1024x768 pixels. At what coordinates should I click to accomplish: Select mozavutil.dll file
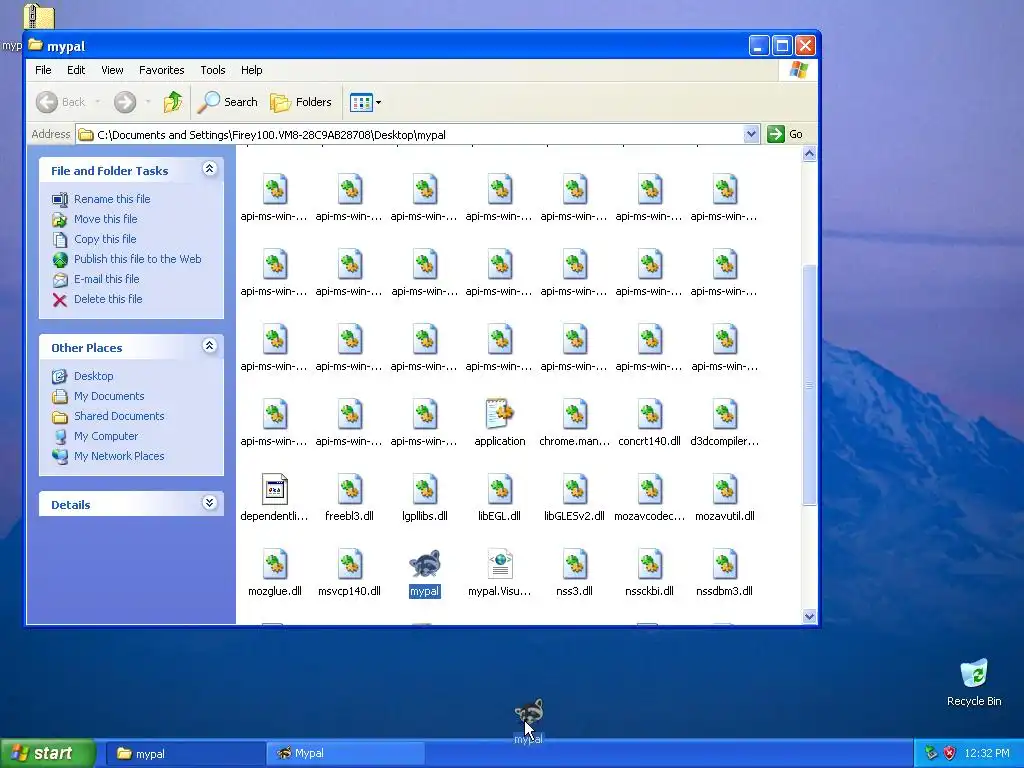coord(724,497)
